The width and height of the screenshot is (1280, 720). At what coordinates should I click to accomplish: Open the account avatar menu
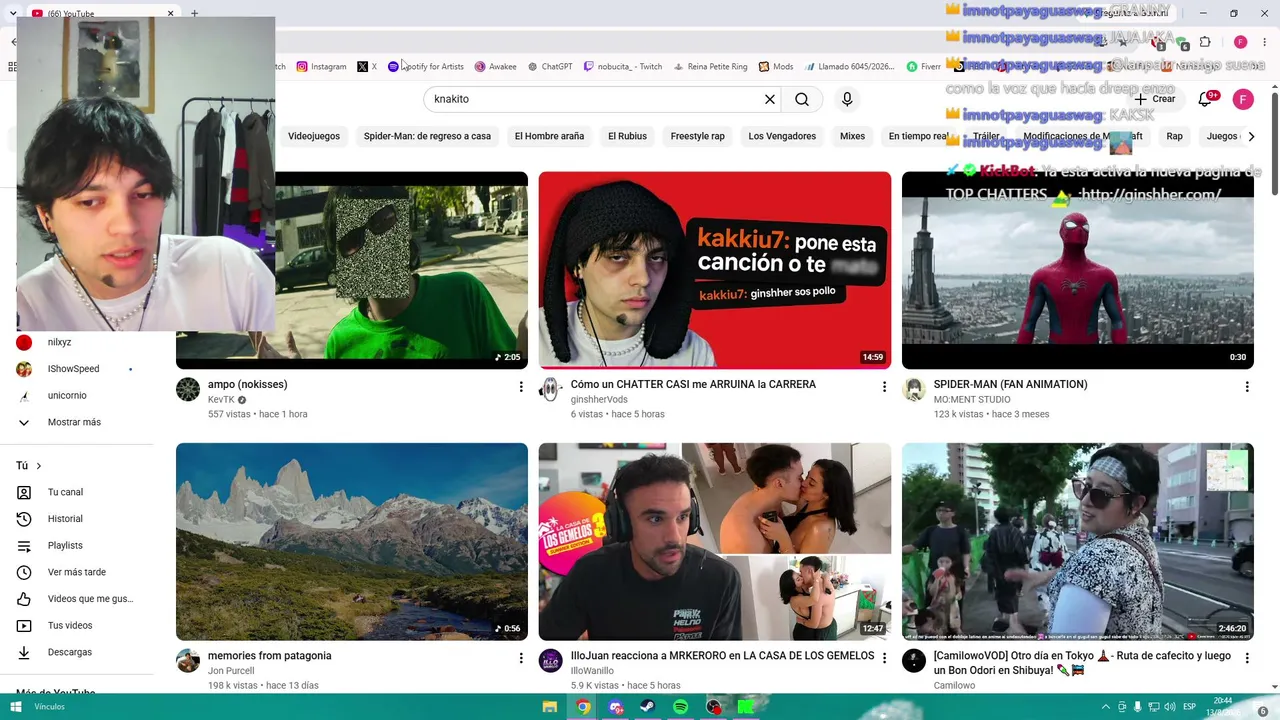tap(1243, 99)
